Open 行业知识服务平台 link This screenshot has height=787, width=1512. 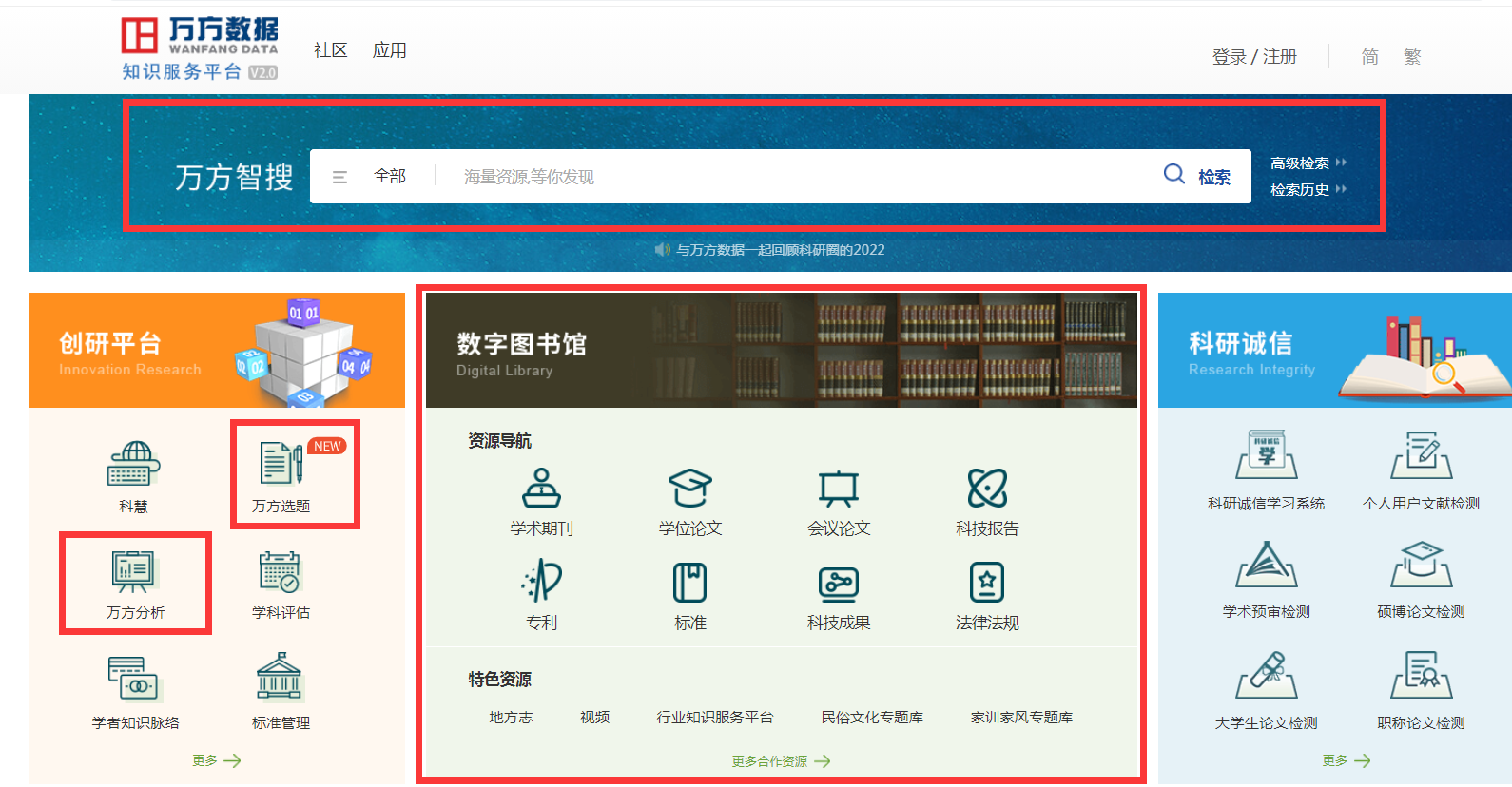715,718
